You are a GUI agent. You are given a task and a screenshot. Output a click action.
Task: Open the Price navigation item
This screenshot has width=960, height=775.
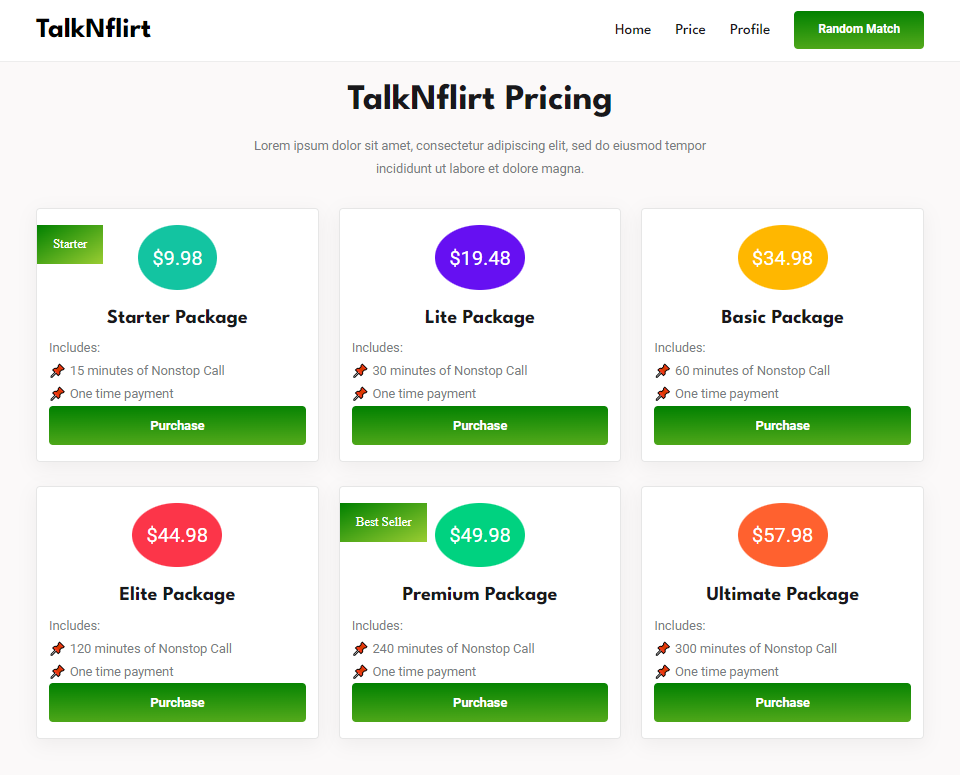pos(690,30)
